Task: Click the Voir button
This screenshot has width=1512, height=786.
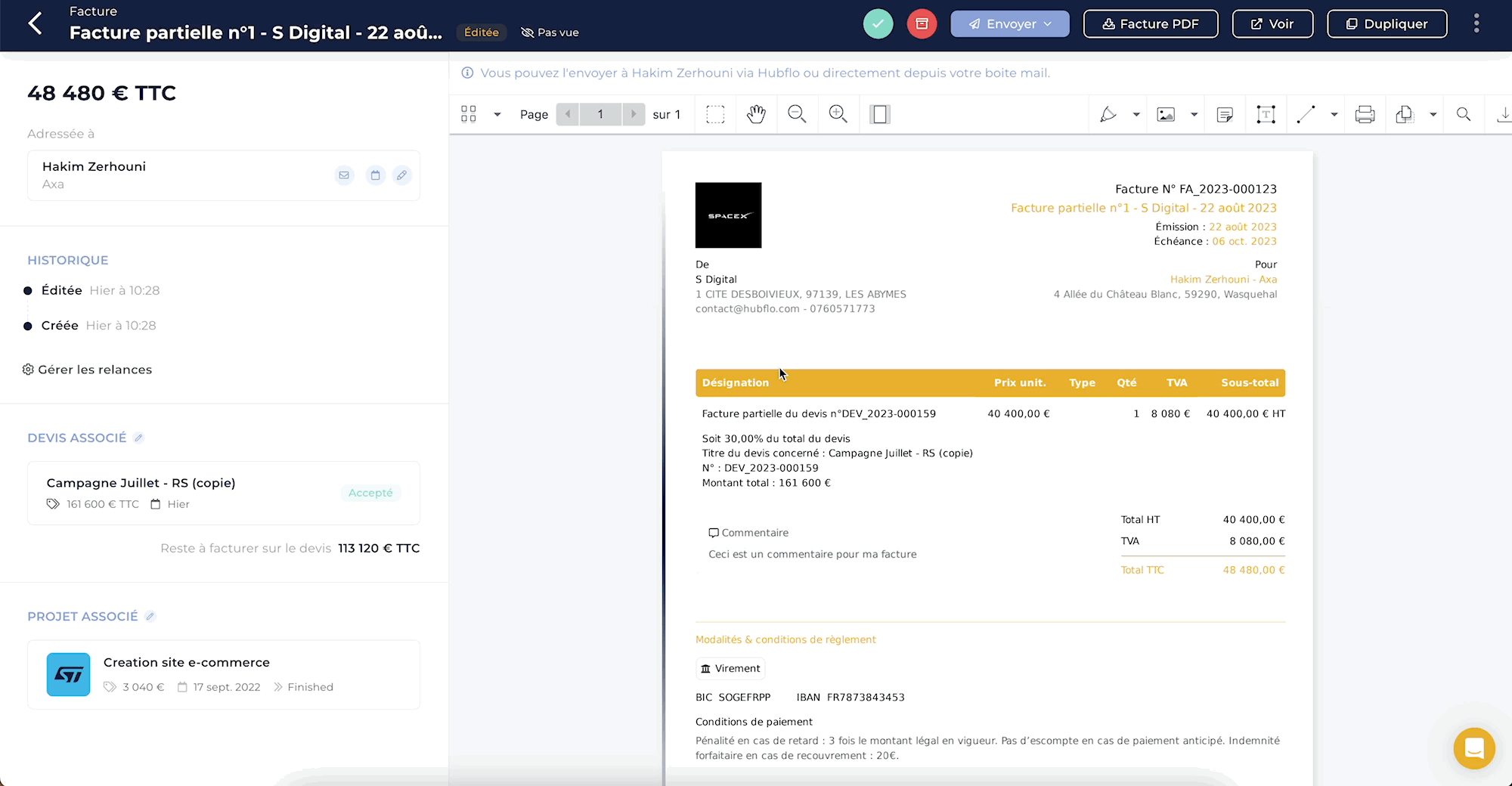Action: click(1272, 23)
